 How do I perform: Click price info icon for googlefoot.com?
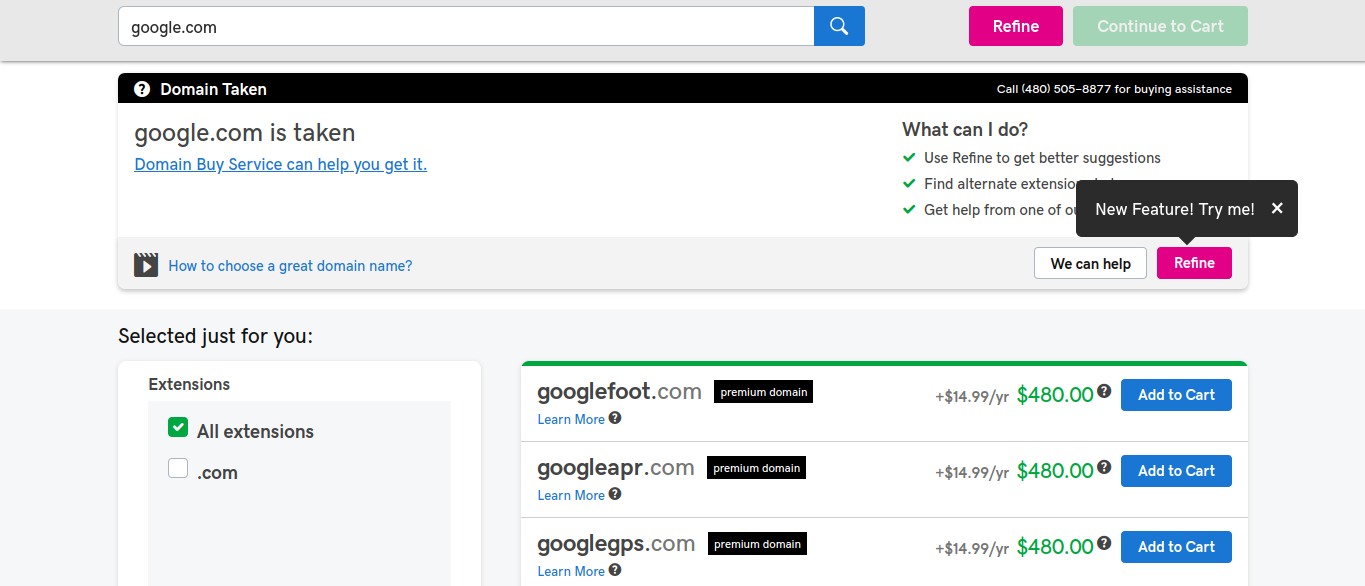coord(1104,391)
